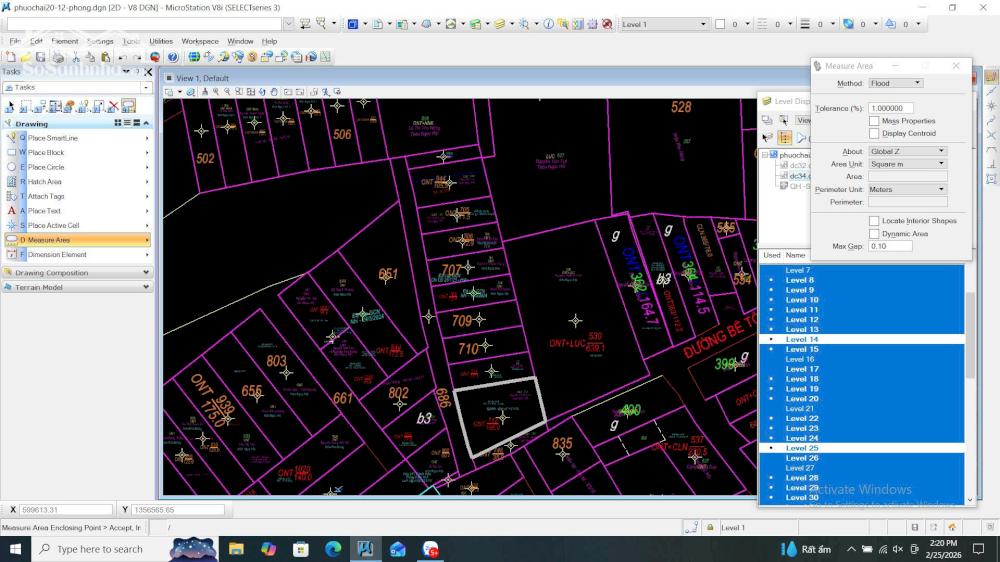Click the Print icon in the toolbar
The image size is (1000, 562).
point(58,57)
